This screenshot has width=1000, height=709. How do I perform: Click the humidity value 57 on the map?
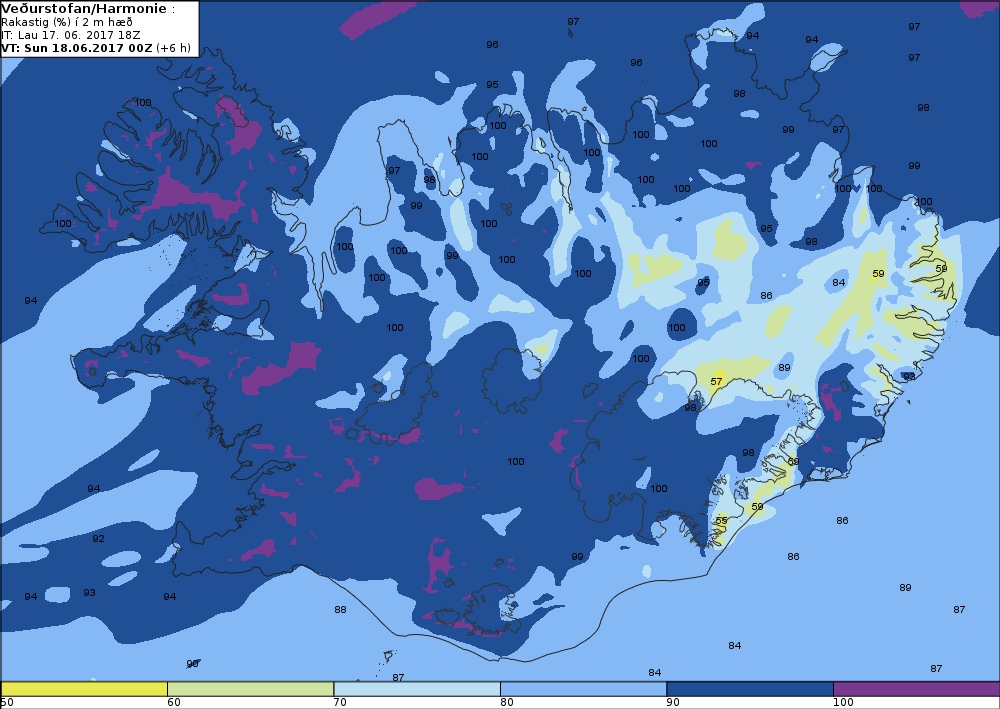[716, 382]
